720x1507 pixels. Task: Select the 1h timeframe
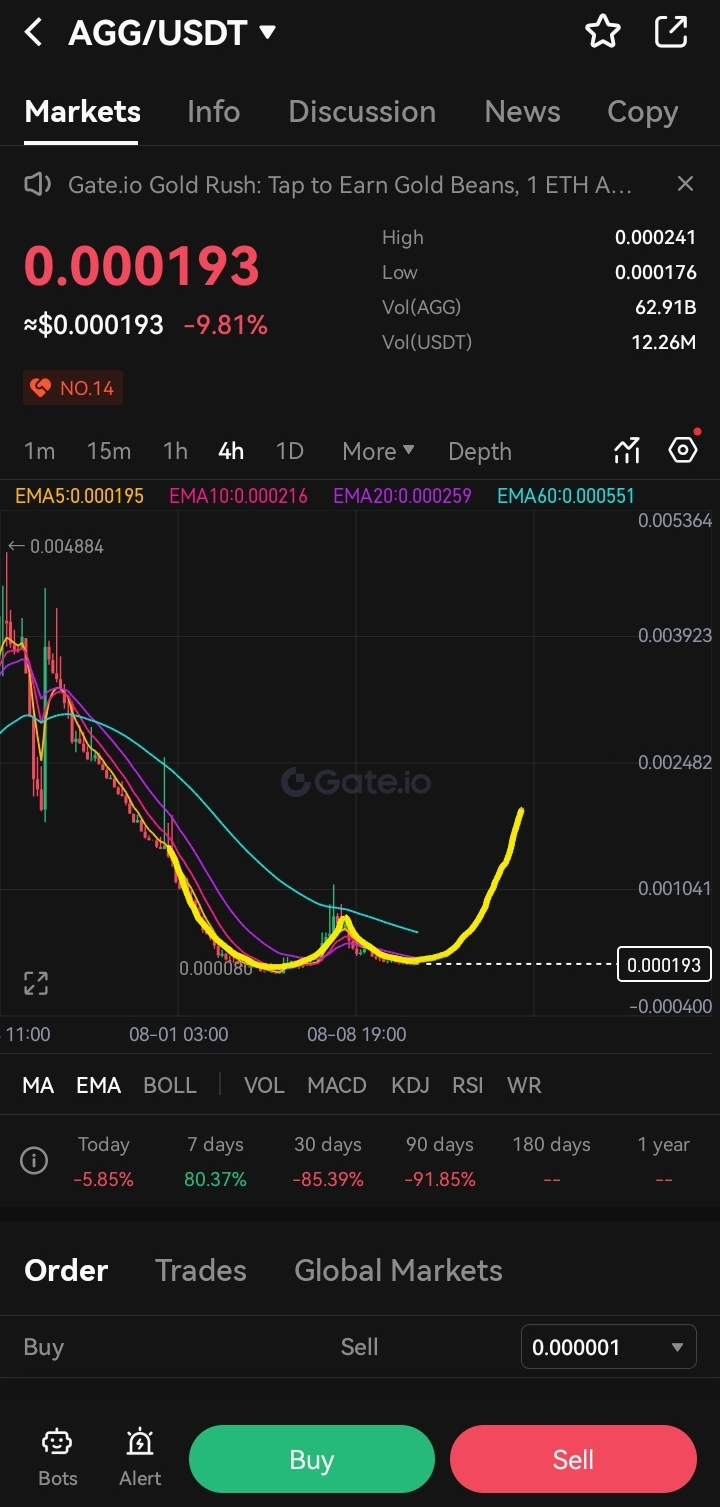click(175, 451)
